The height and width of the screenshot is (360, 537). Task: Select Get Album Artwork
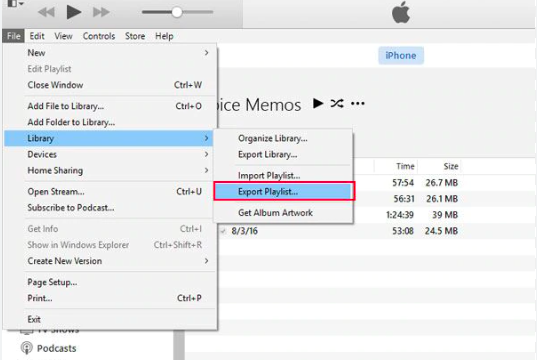point(283,213)
